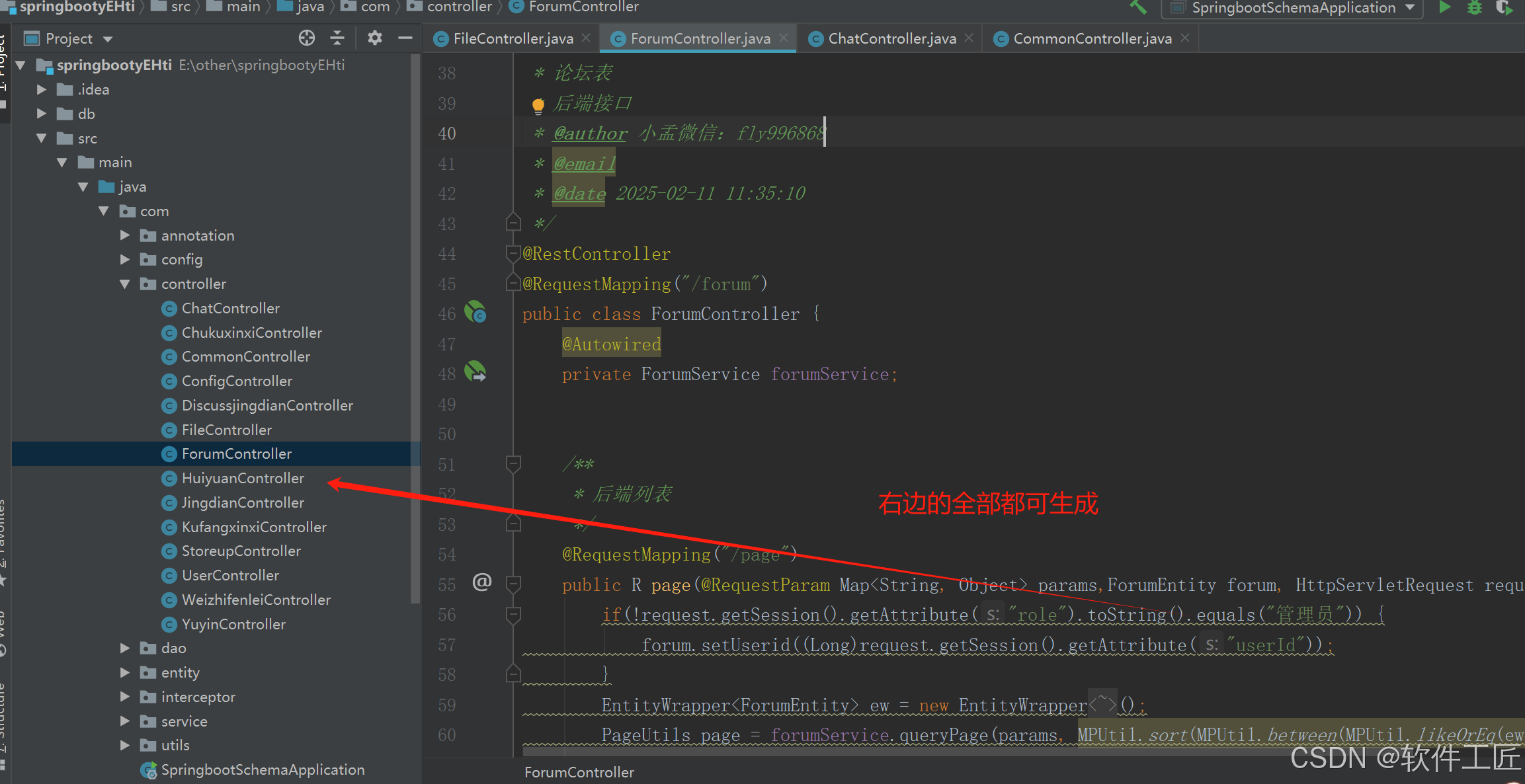The width and height of the screenshot is (1525, 784).
Task: Toggle the code fold marker at line 44
Action: tap(513, 254)
